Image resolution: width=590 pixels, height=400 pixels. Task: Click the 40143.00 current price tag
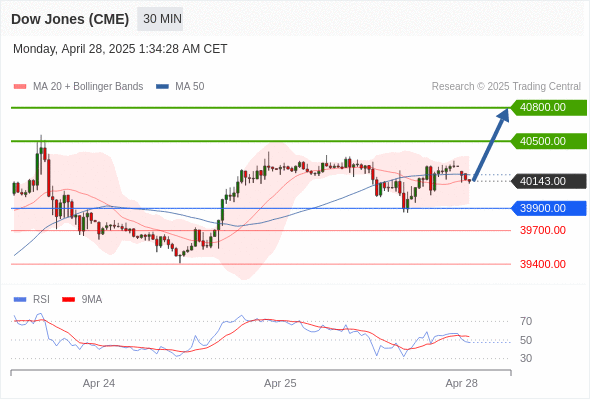[x=549, y=181]
